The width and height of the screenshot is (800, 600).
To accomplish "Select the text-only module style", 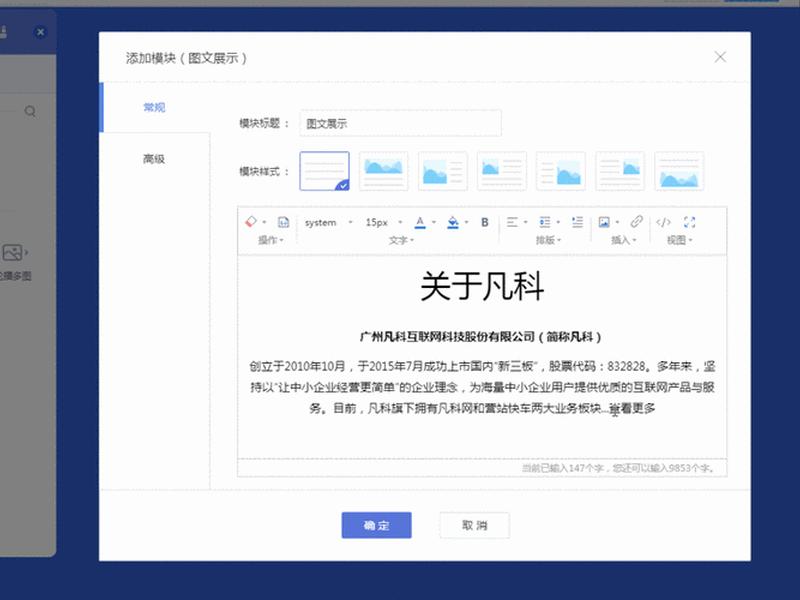I will (x=324, y=171).
